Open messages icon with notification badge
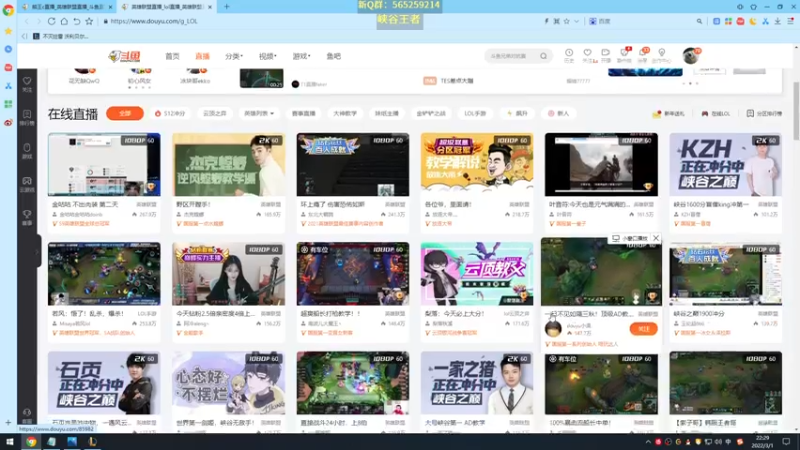This screenshot has height=450, width=800. pyautogui.click(x=643, y=55)
